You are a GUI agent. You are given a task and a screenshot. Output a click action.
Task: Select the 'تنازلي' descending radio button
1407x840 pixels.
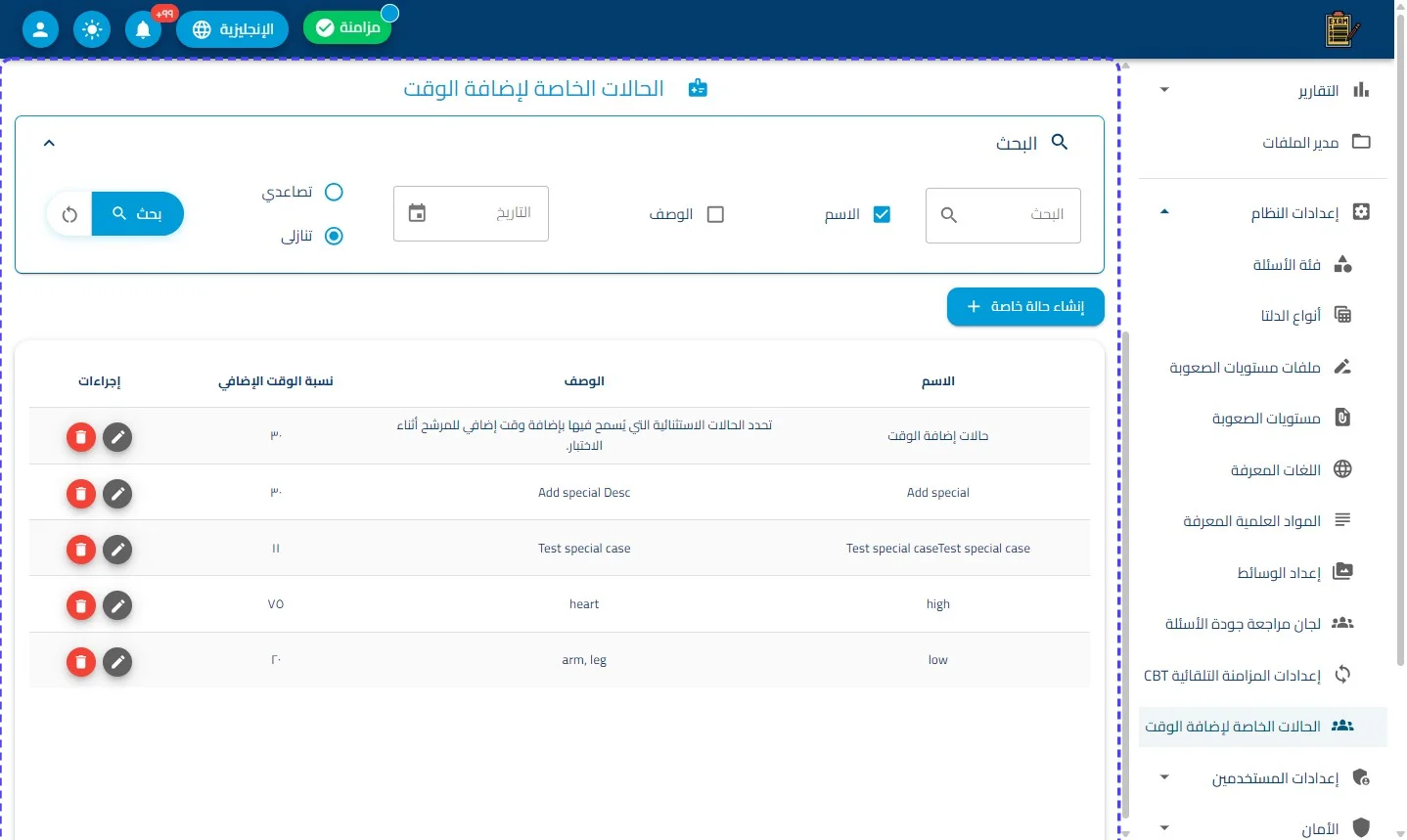pyautogui.click(x=334, y=236)
